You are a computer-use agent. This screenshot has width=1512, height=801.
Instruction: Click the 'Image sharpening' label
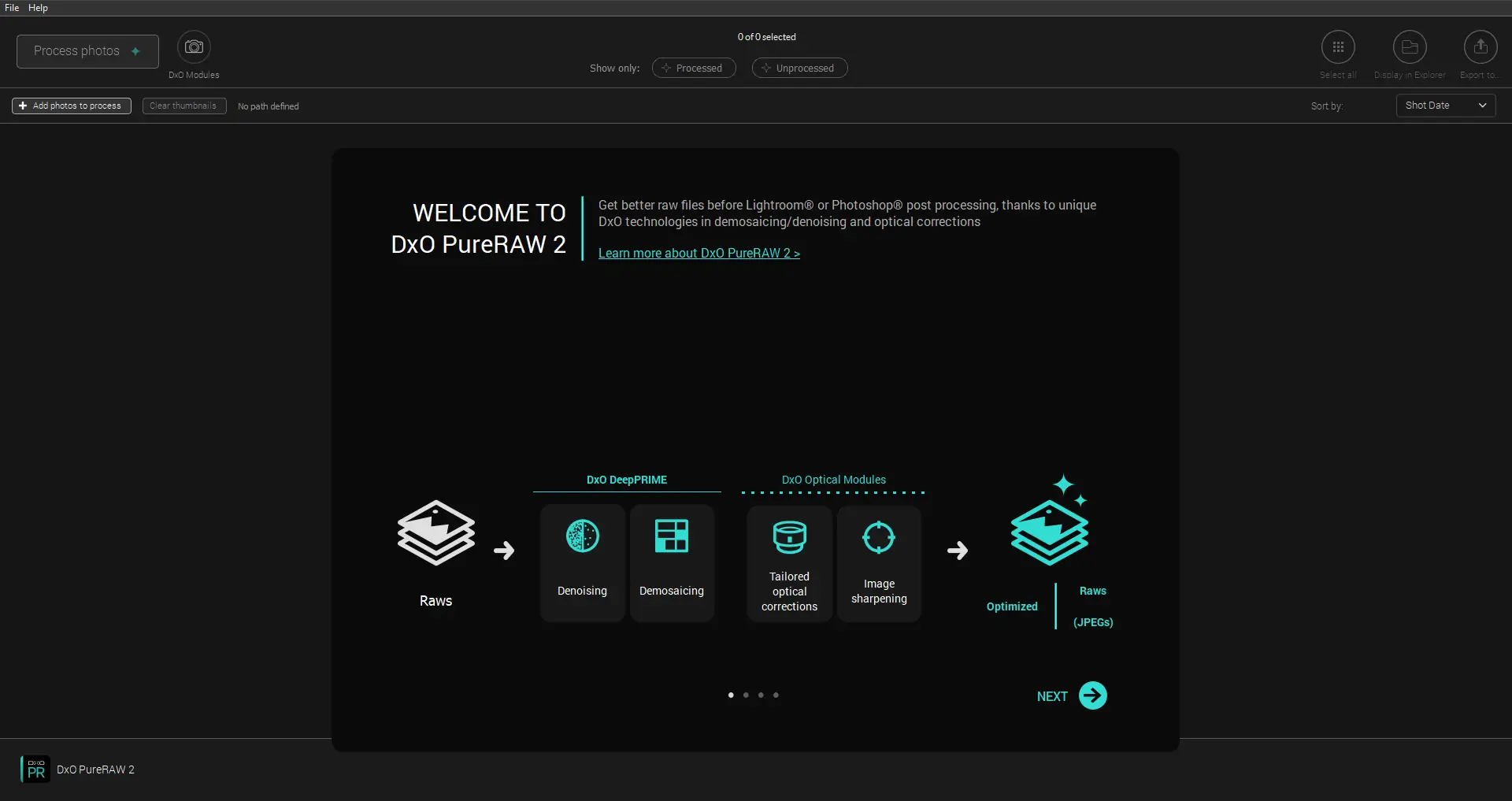point(879,591)
